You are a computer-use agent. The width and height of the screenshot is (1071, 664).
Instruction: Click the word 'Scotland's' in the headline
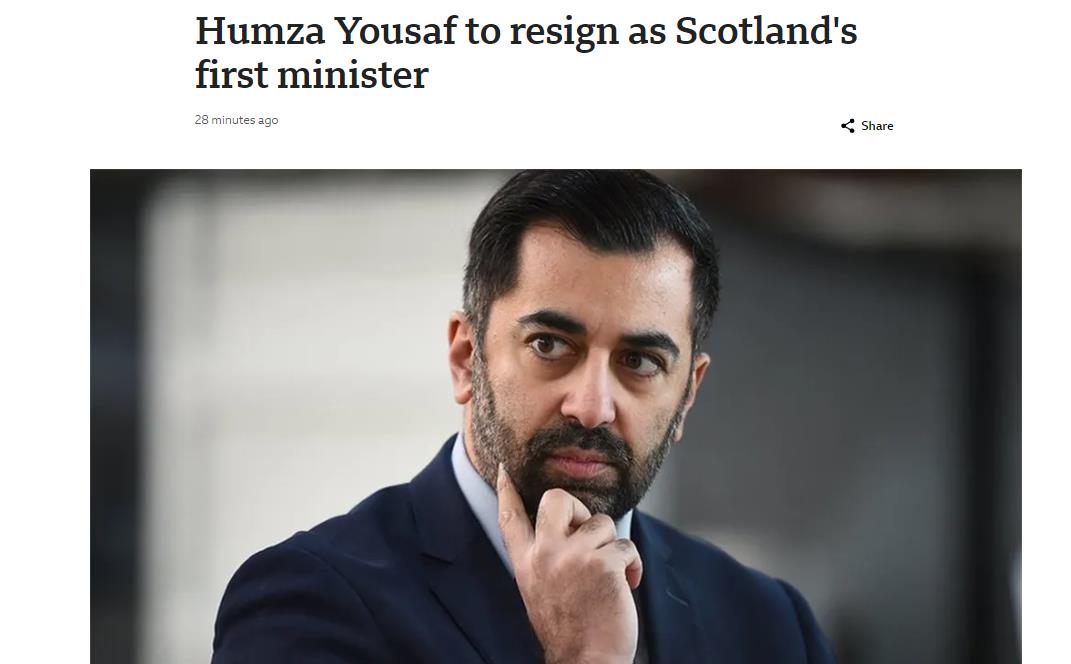[766, 31]
